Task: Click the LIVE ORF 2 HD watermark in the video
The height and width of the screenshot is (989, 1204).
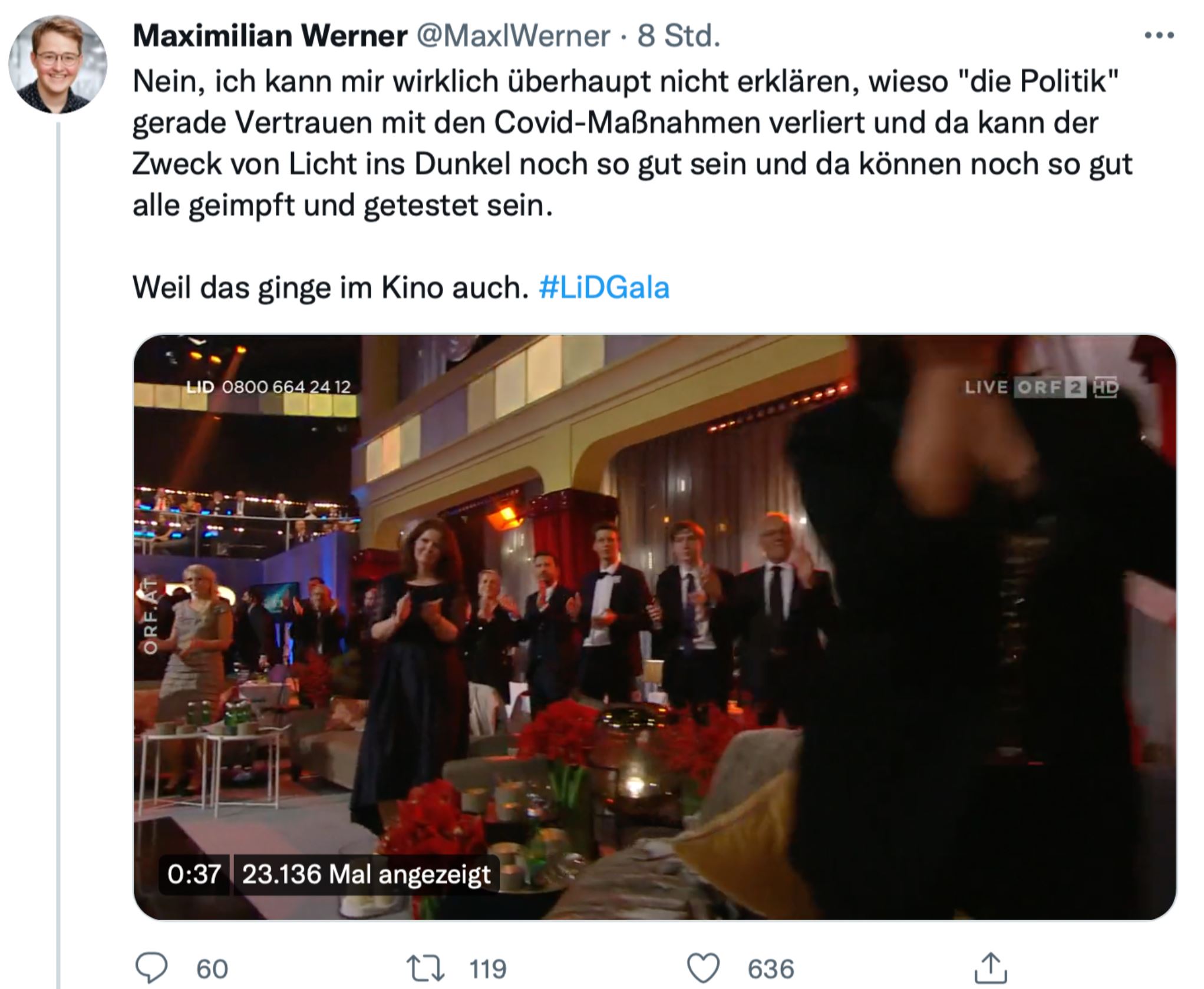Action: pos(1042,387)
